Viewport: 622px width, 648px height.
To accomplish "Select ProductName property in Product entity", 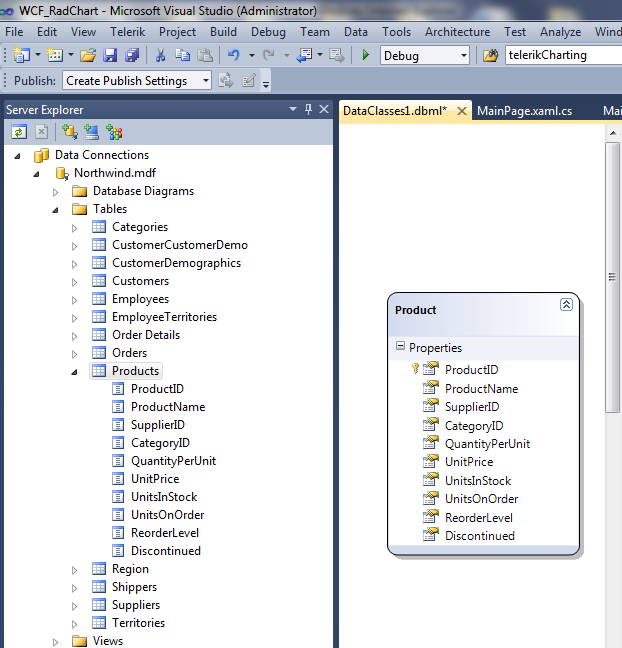I will (x=481, y=388).
